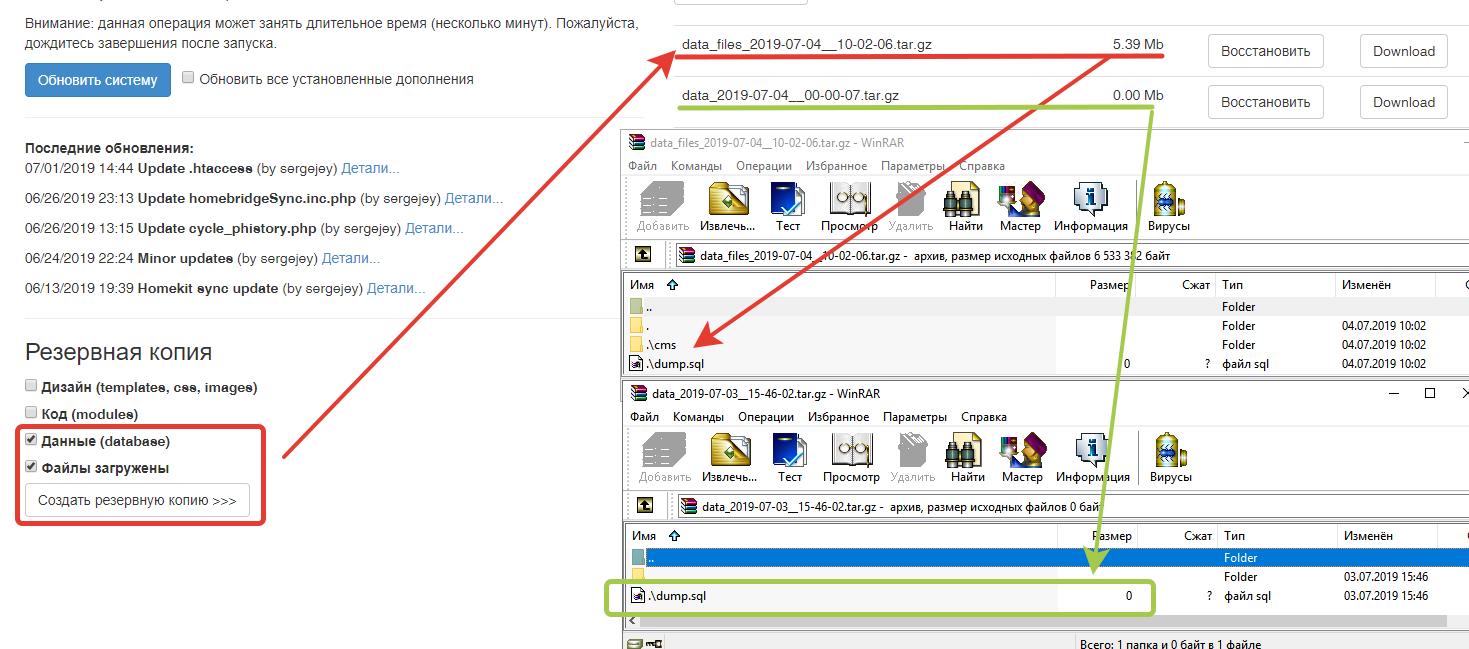Select the highlighted '..' row in data_2019-07-03 archive
Image resolution: width=1469 pixels, height=649 pixels.
click(x=1047, y=558)
